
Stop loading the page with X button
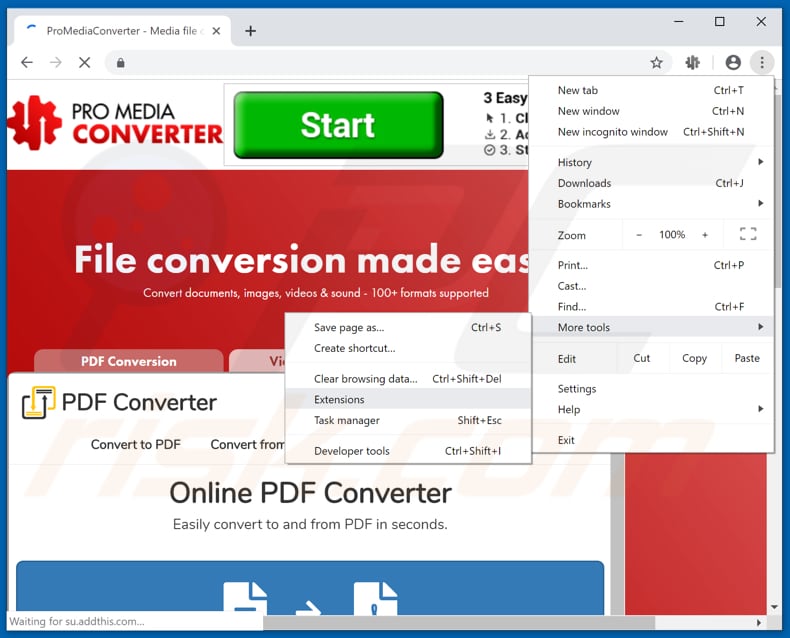[x=85, y=62]
